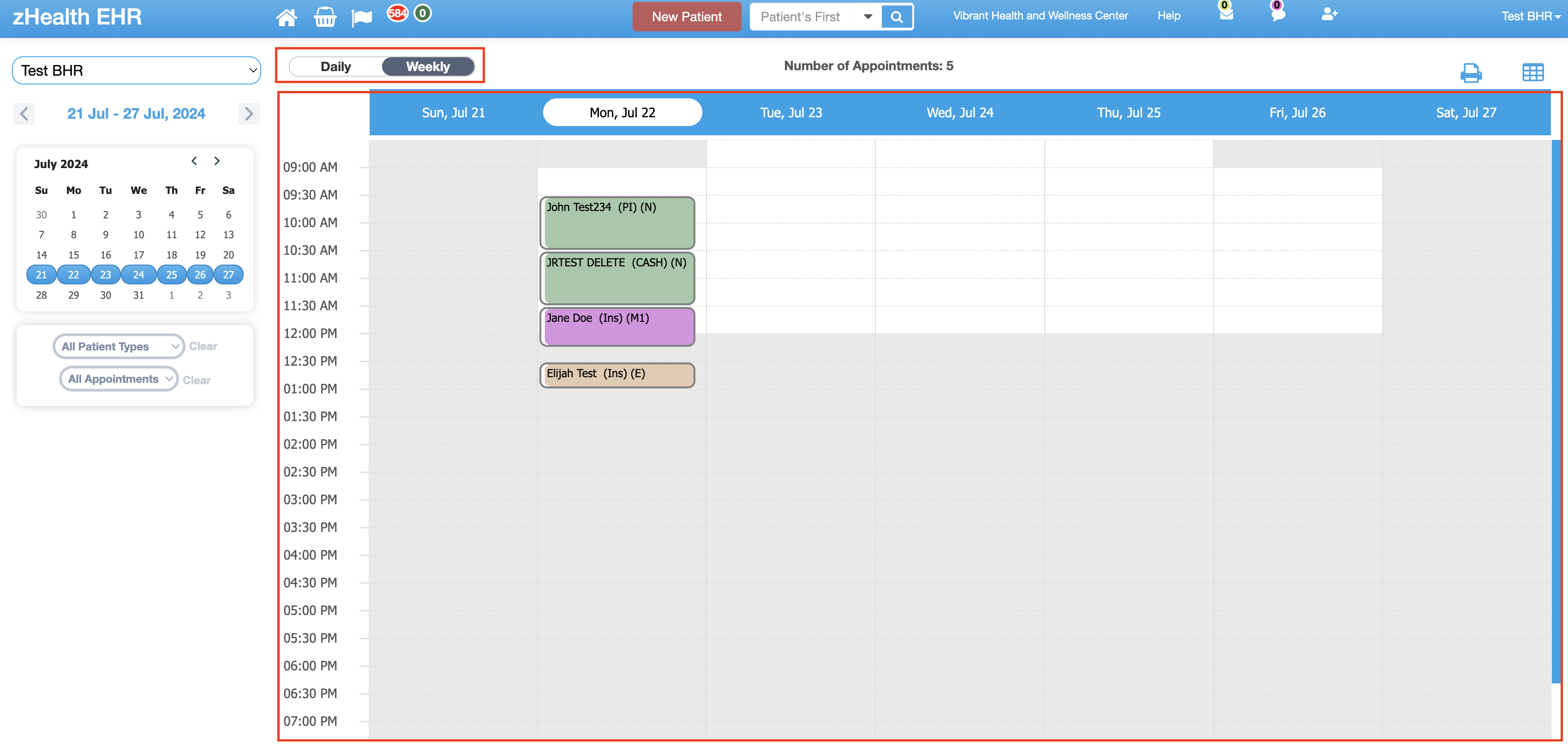Open Elijah Test appointment block
1568x748 pixels.
(617, 375)
